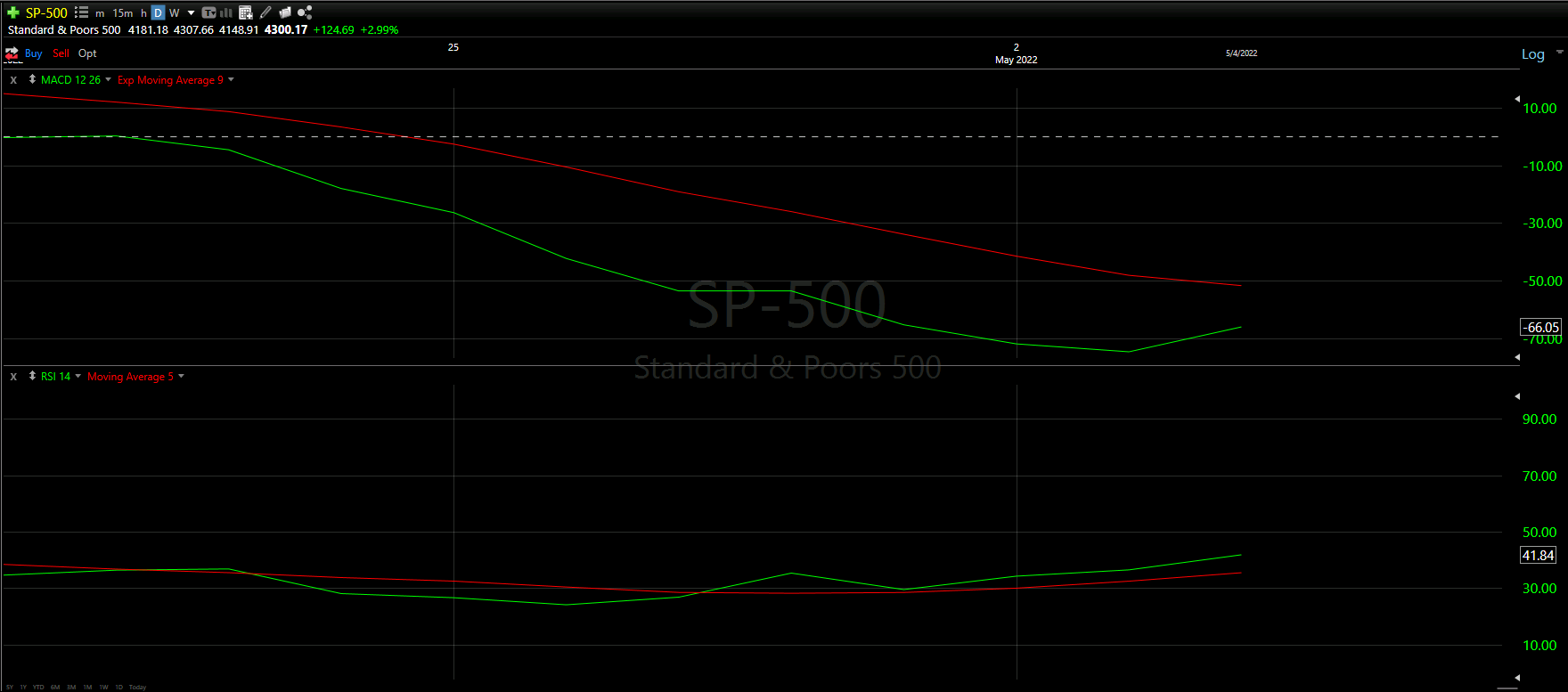Image resolution: width=1568 pixels, height=692 pixels.
Task: Click the 5/4/2022 date label
Action: 1241,53
